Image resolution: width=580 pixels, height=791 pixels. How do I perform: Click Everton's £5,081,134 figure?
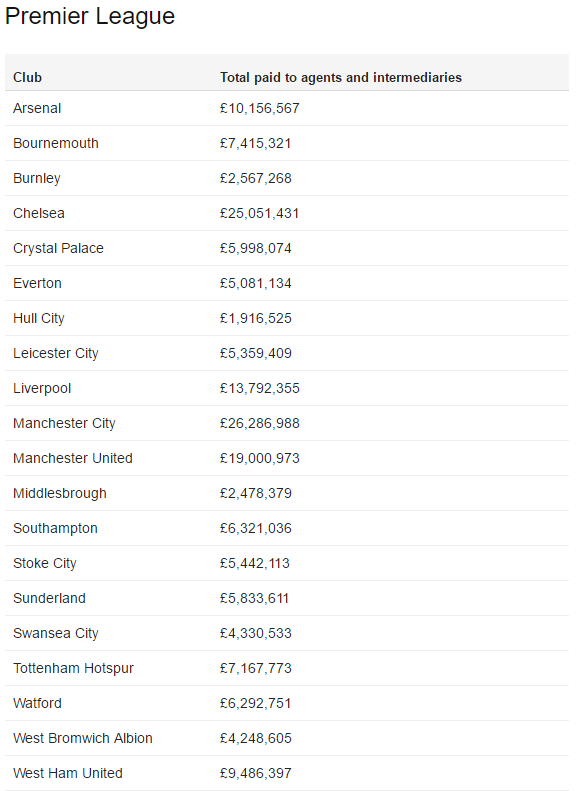pos(255,284)
